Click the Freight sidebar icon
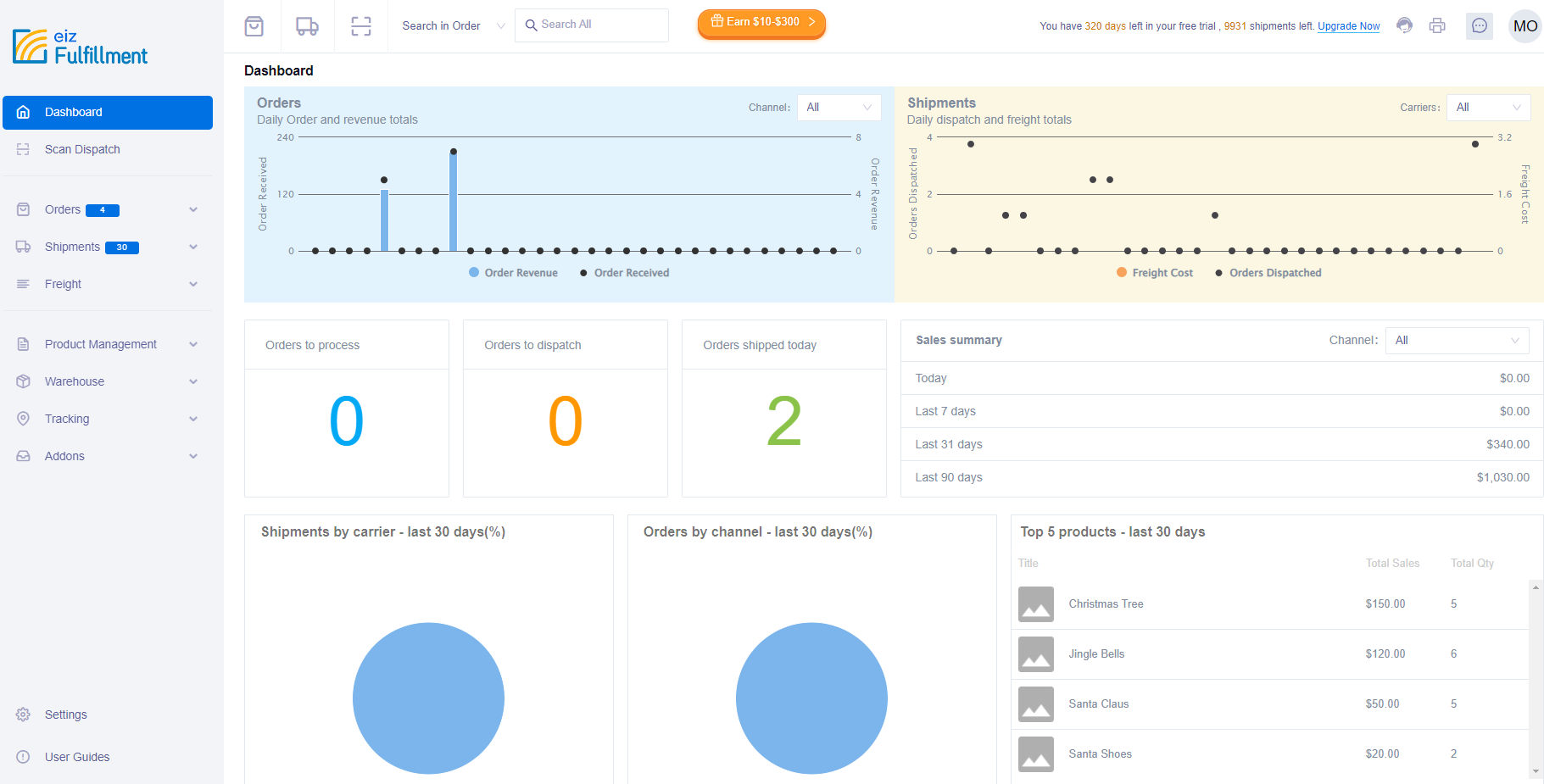Image resolution: width=1544 pixels, height=784 pixels. coord(23,284)
